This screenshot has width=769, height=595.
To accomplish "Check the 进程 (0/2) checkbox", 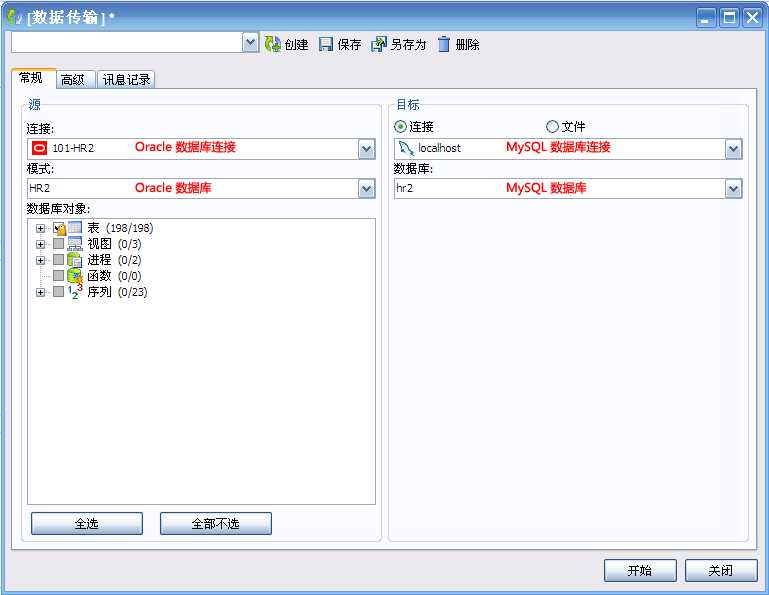I will pos(58,259).
